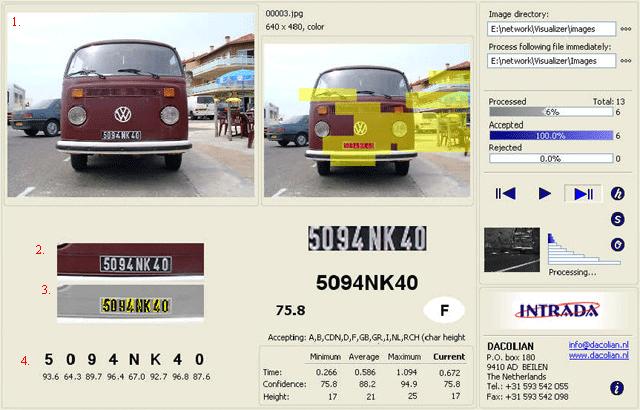Open the info@dacolian.nl email link

click(x=598, y=345)
